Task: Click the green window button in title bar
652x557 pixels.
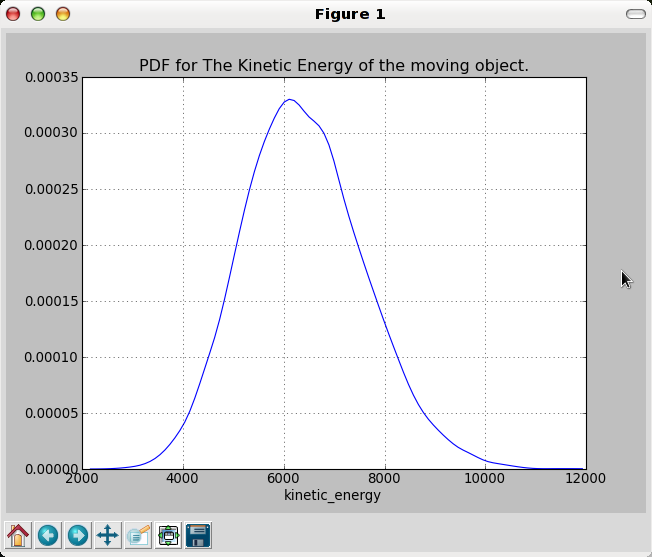Action: coord(38,14)
